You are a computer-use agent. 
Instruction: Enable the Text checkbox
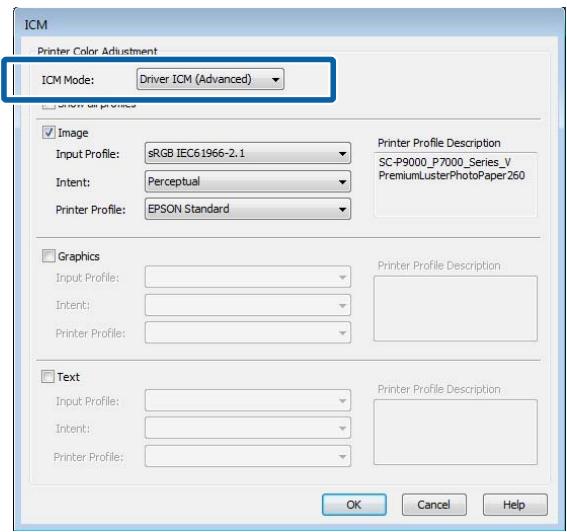[47, 376]
